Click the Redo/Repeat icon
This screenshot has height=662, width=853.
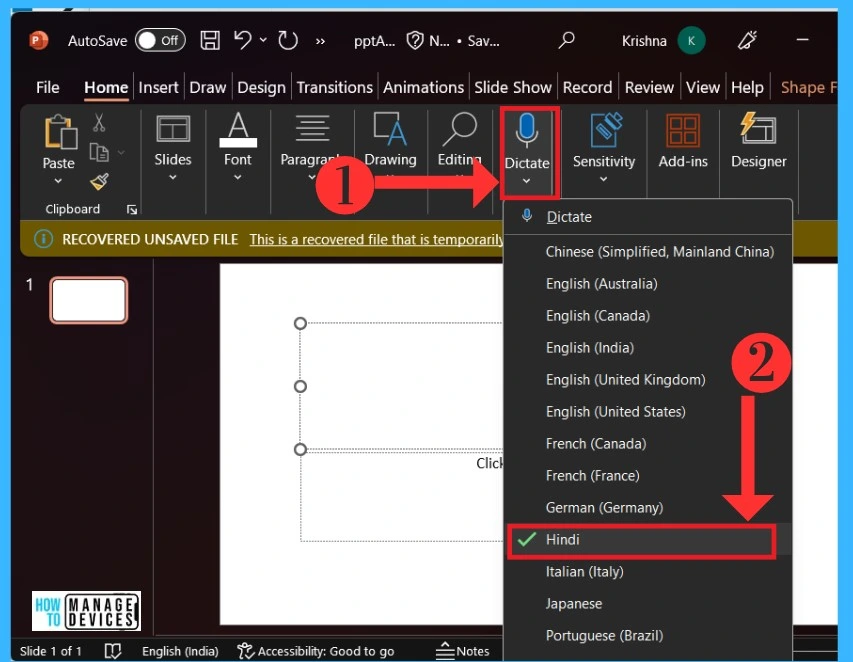click(288, 40)
